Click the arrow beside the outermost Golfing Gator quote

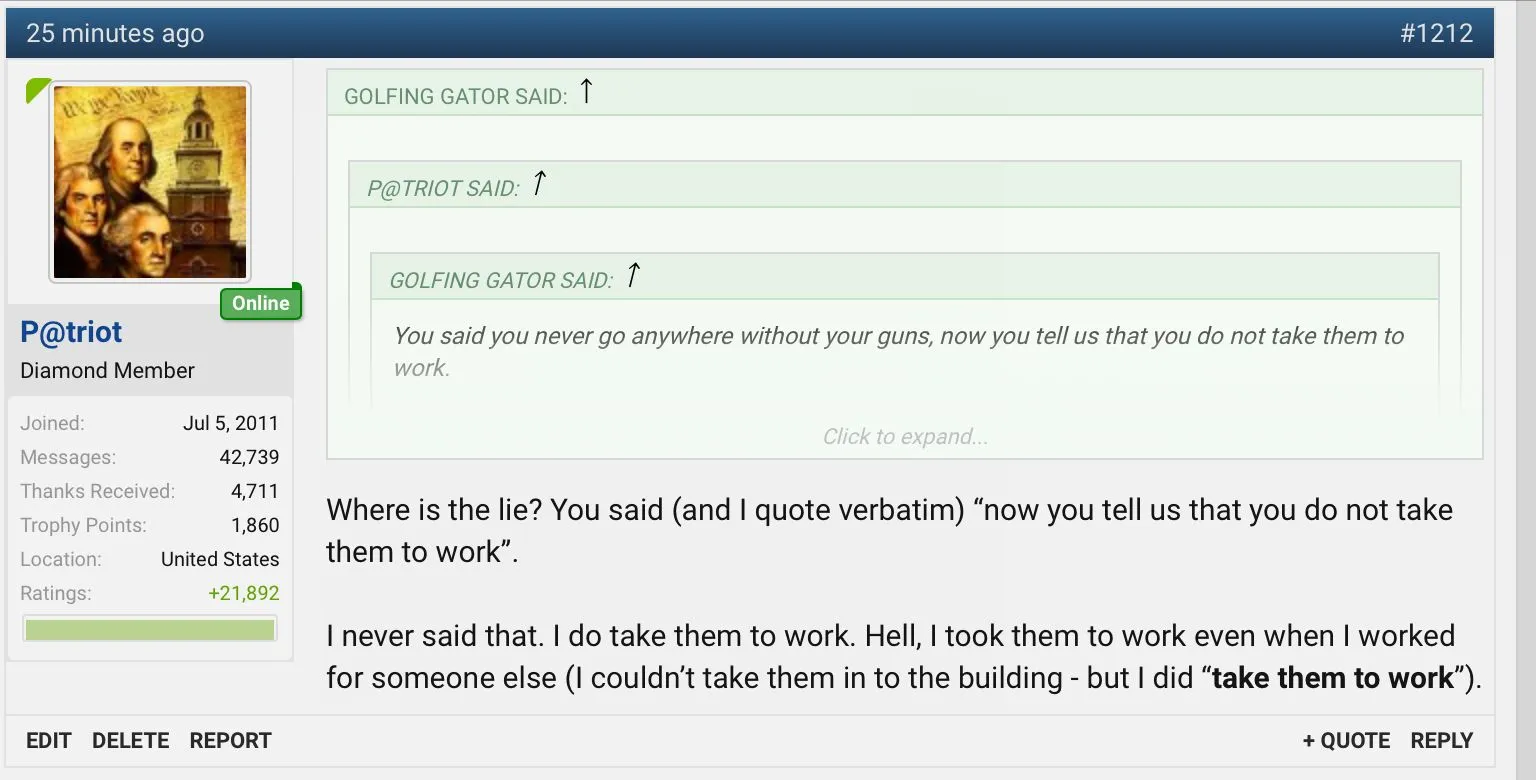[x=586, y=93]
